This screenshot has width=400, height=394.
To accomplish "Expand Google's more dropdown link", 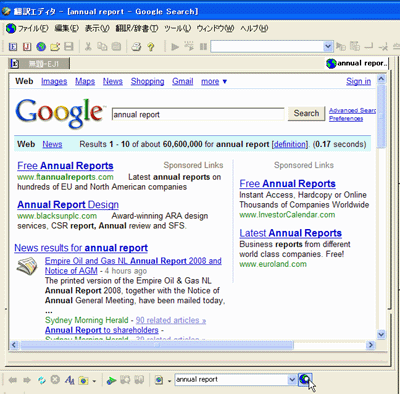I will coord(214,81).
